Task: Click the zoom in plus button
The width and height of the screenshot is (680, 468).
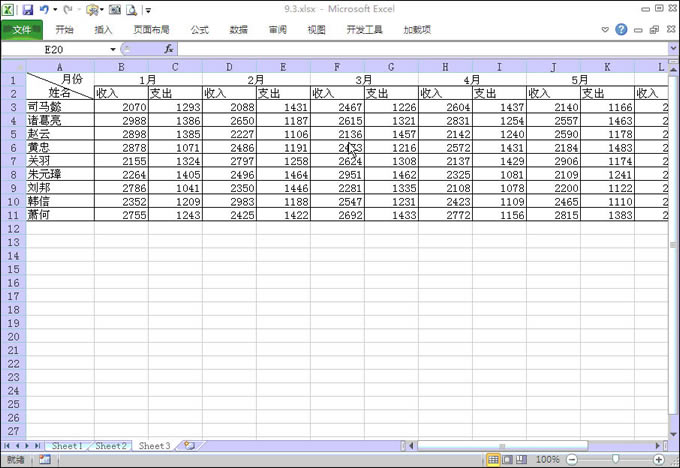Action: click(x=658, y=459)
